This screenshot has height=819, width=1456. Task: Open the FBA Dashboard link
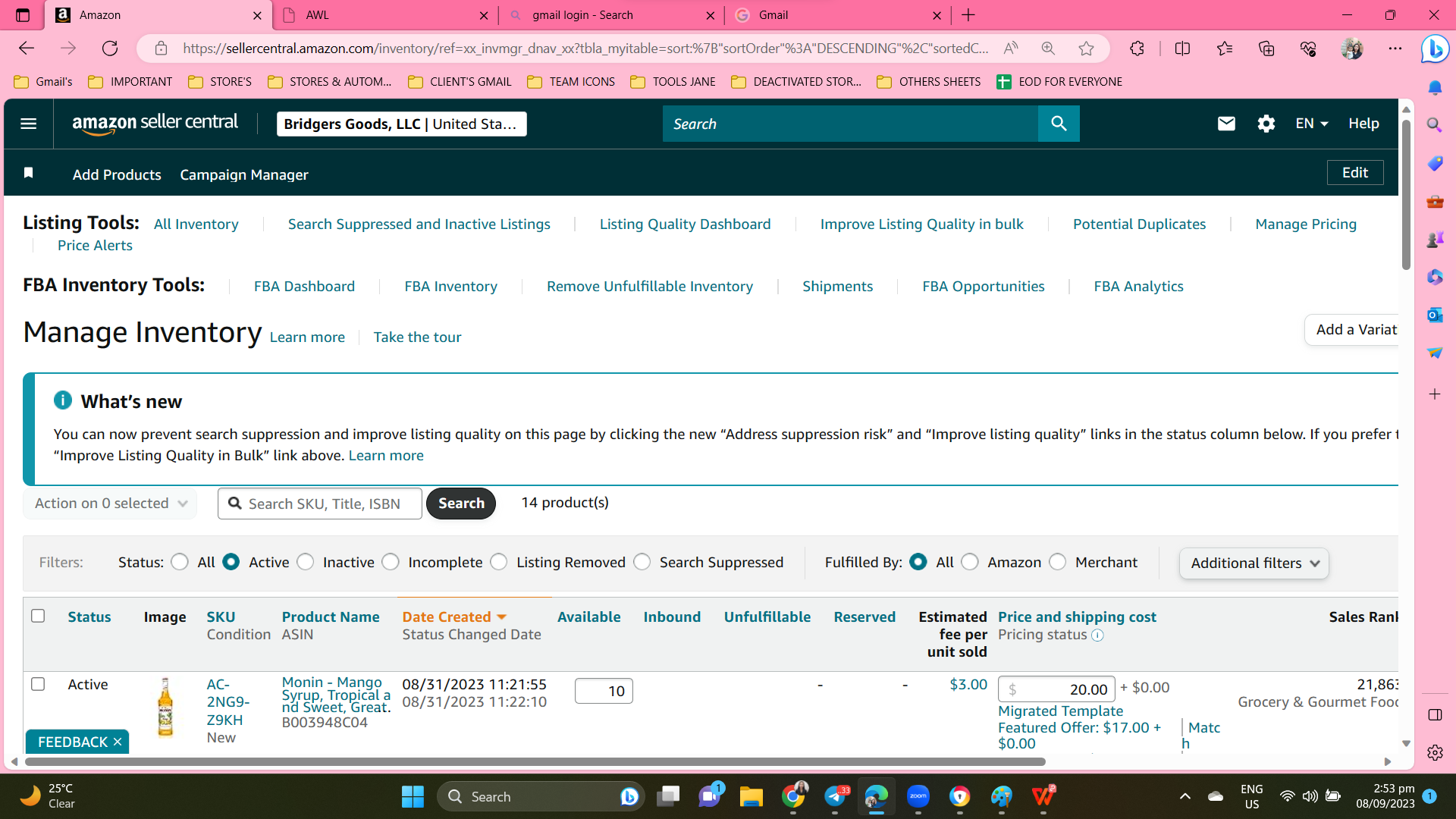coord(304,287)
